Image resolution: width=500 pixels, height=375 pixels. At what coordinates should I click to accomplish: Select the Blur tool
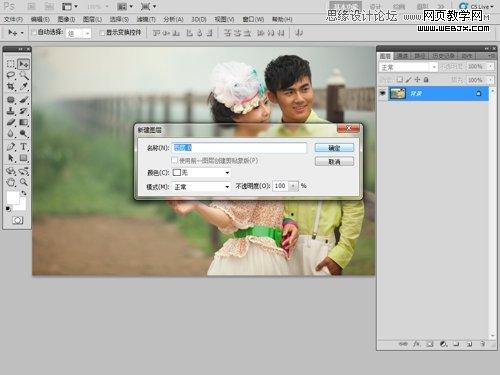(x=11, y=134)
